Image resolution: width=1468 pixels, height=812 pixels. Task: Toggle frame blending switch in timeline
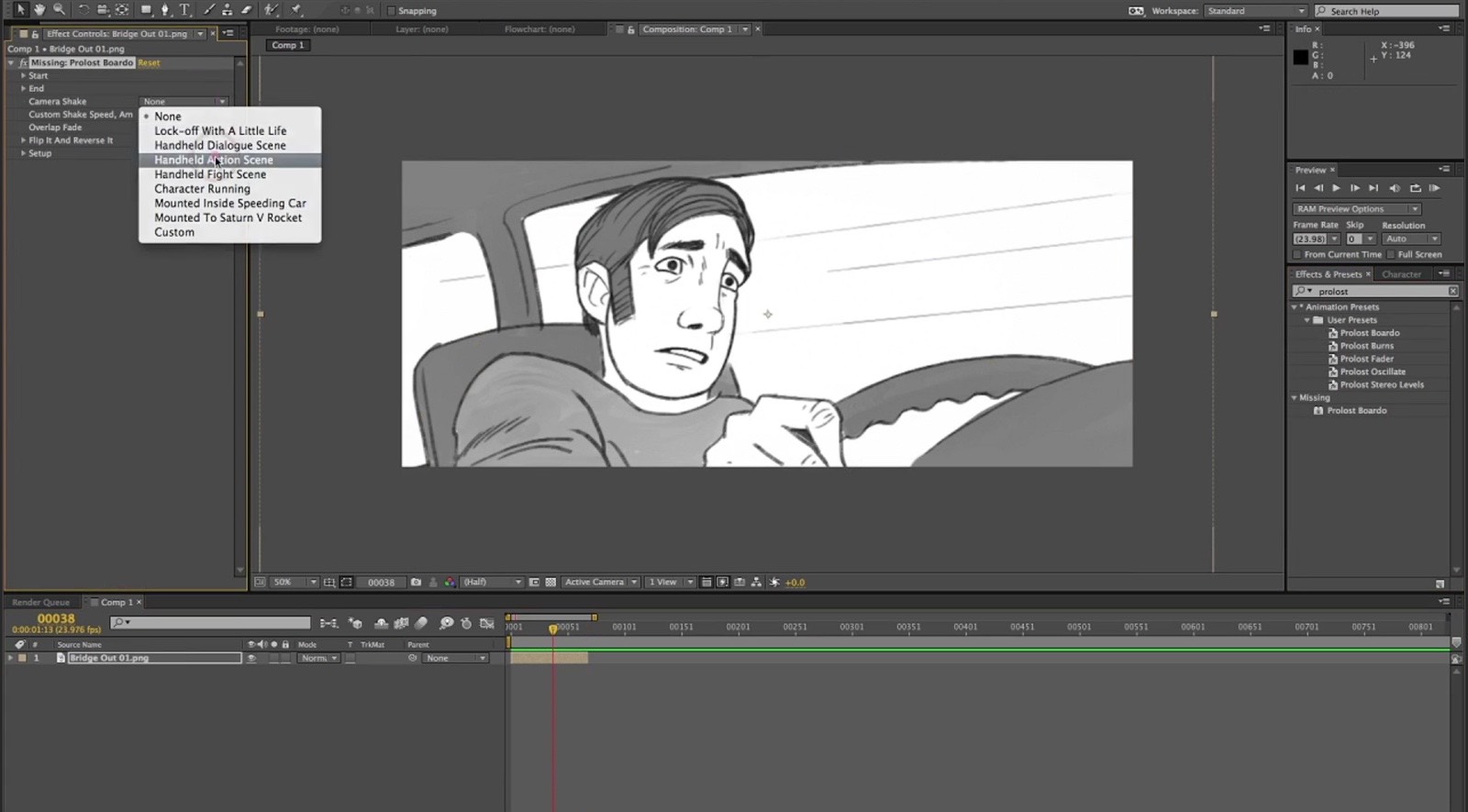pos(401,624)
